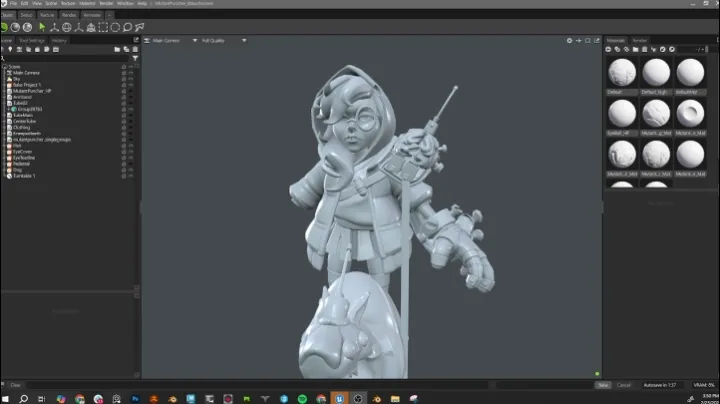Duplicate selected scene object

[126, 49]
